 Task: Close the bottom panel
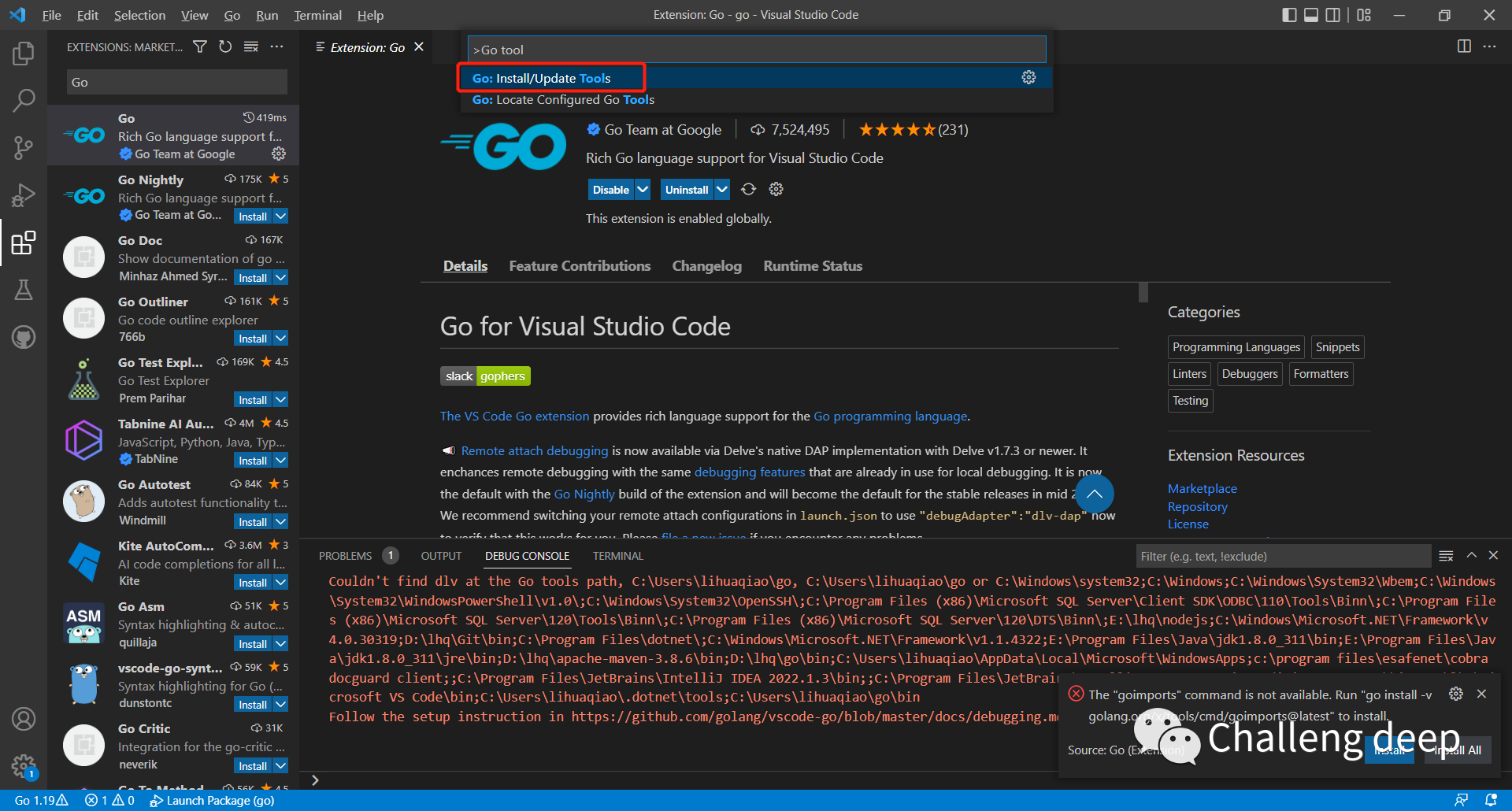[1493, 555]
